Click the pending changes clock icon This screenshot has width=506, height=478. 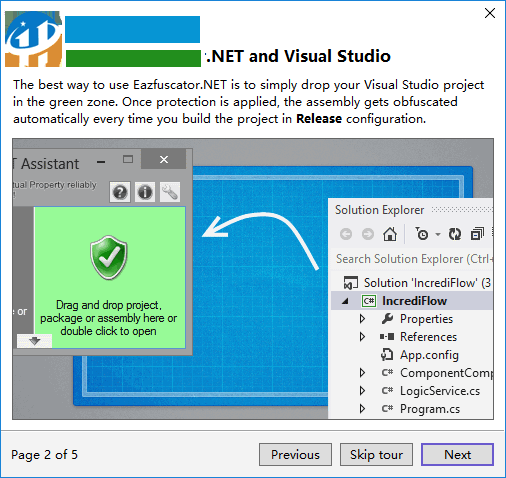pyautogui.click(x=422, y=234)
